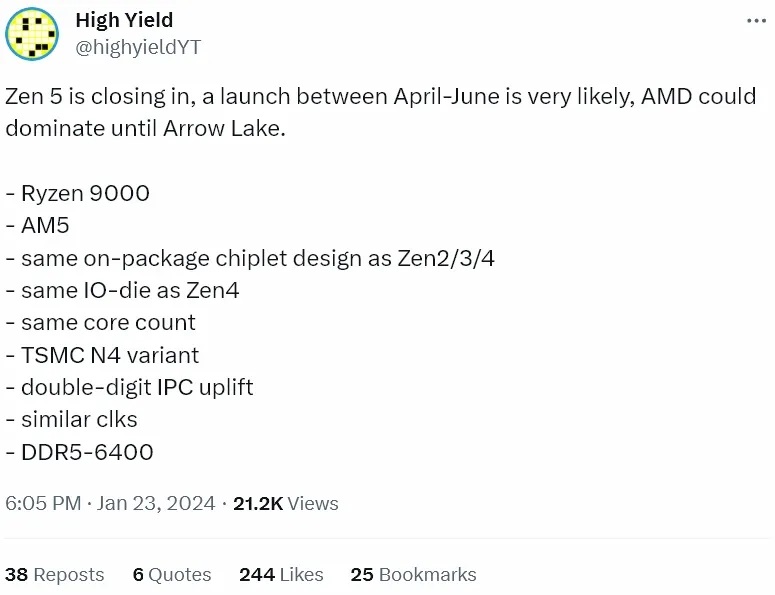Open the High Yield display name link
Screen dimensions: 775x595
124,20
